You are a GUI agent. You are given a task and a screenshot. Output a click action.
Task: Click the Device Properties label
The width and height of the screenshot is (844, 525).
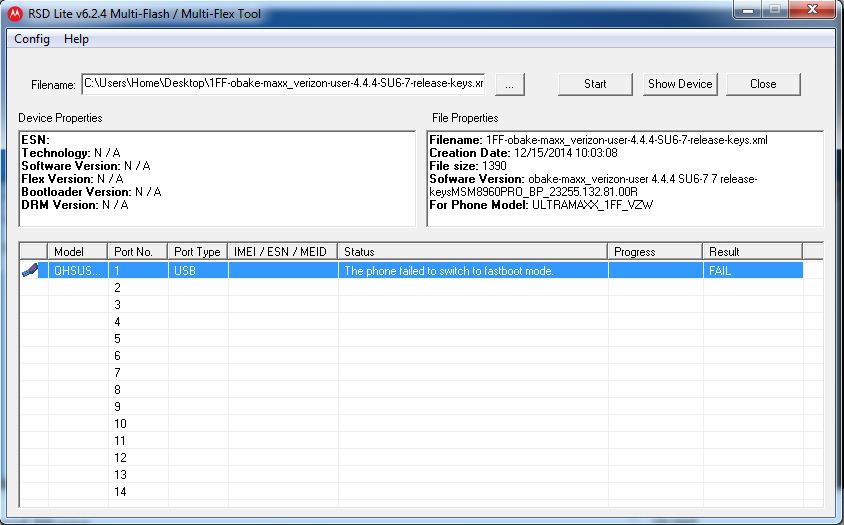tap(60, 118)
